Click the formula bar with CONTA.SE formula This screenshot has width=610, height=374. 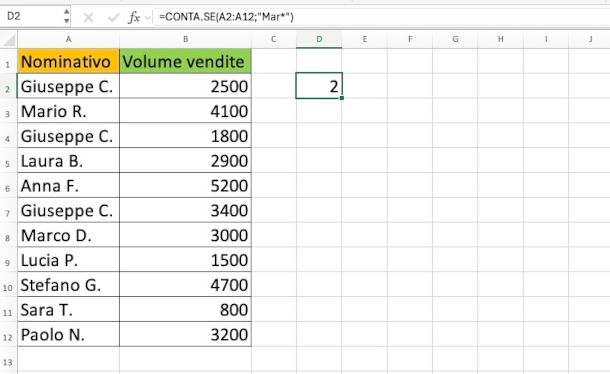point(381,17)
